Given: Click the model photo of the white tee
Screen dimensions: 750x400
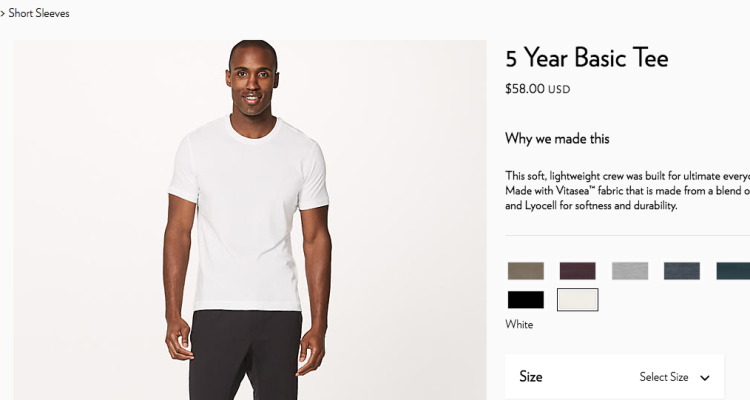Looking at the screenshot, I should 250,220.
